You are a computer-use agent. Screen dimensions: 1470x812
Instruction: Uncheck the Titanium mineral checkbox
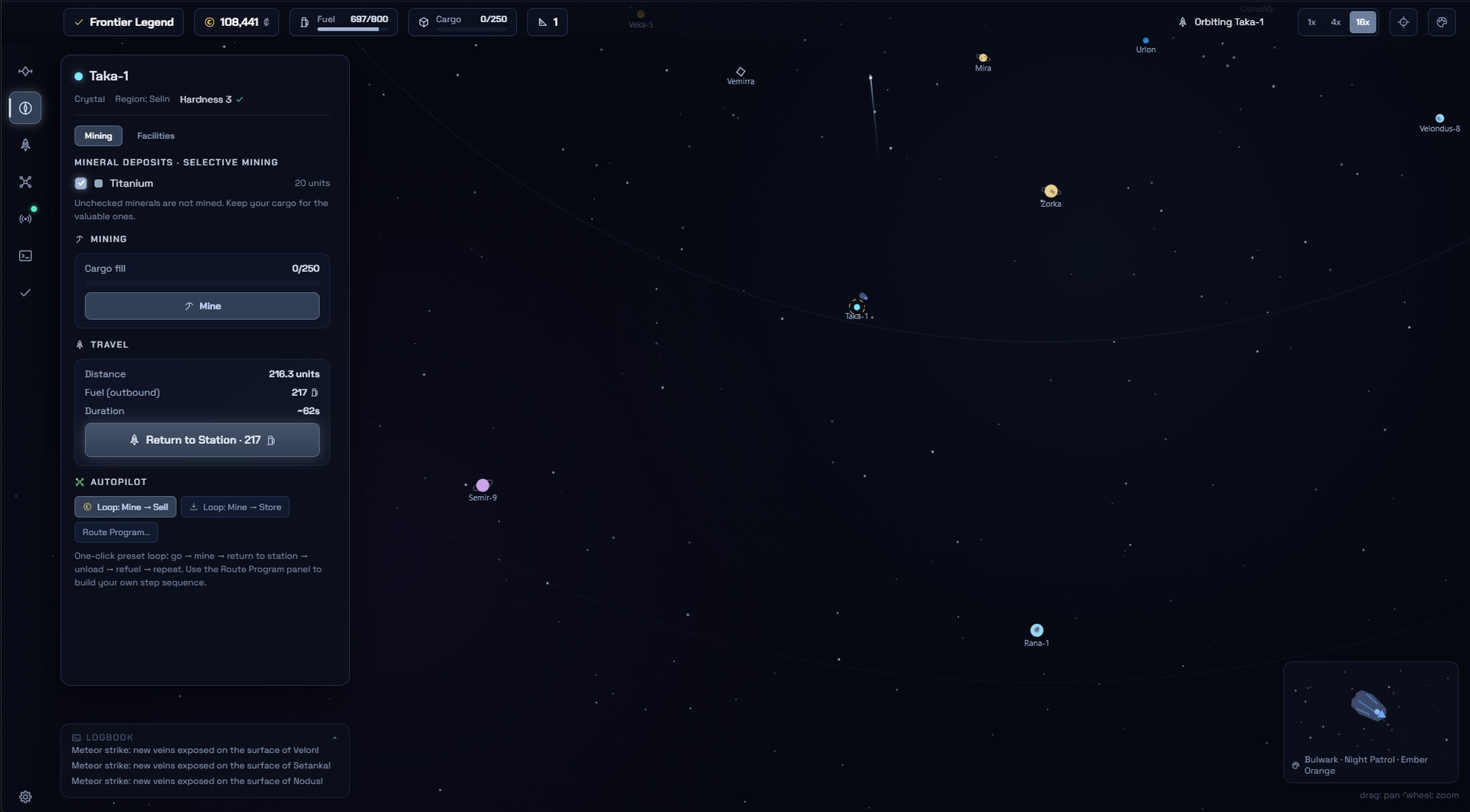[x=80, y=183]
